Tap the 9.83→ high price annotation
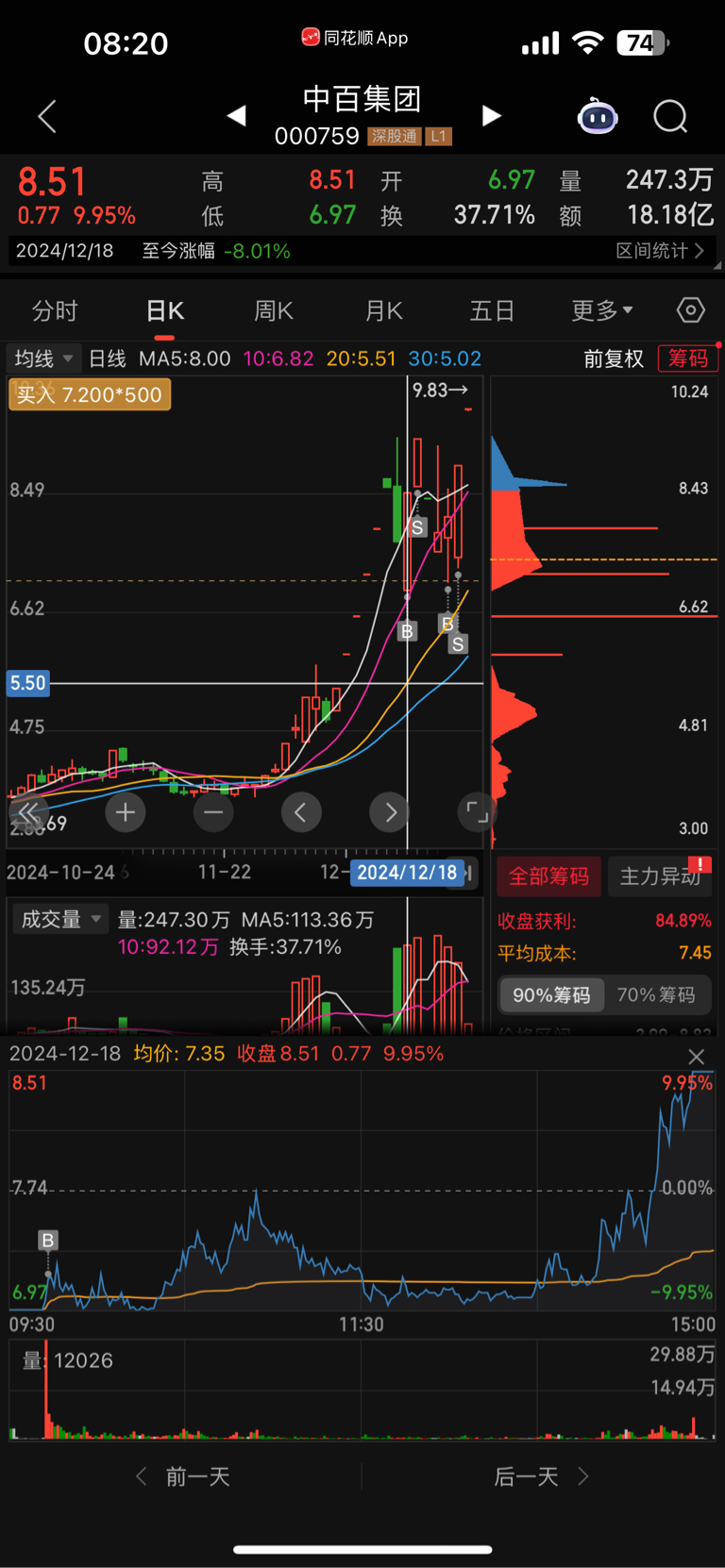Screen dimensions: 725x1568 tap(440, 390)
